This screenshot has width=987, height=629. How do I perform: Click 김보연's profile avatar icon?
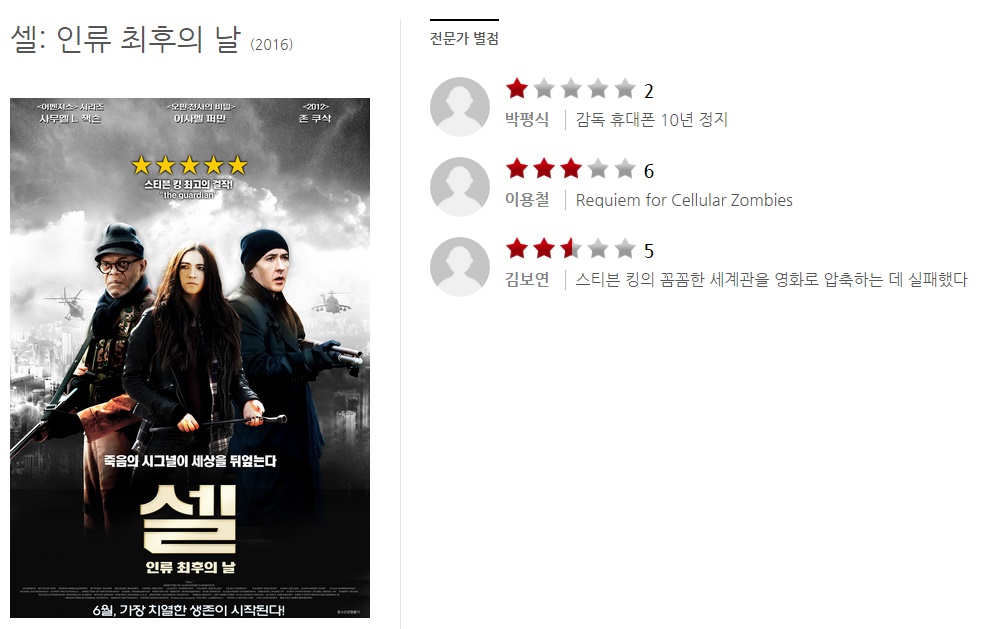460,266
